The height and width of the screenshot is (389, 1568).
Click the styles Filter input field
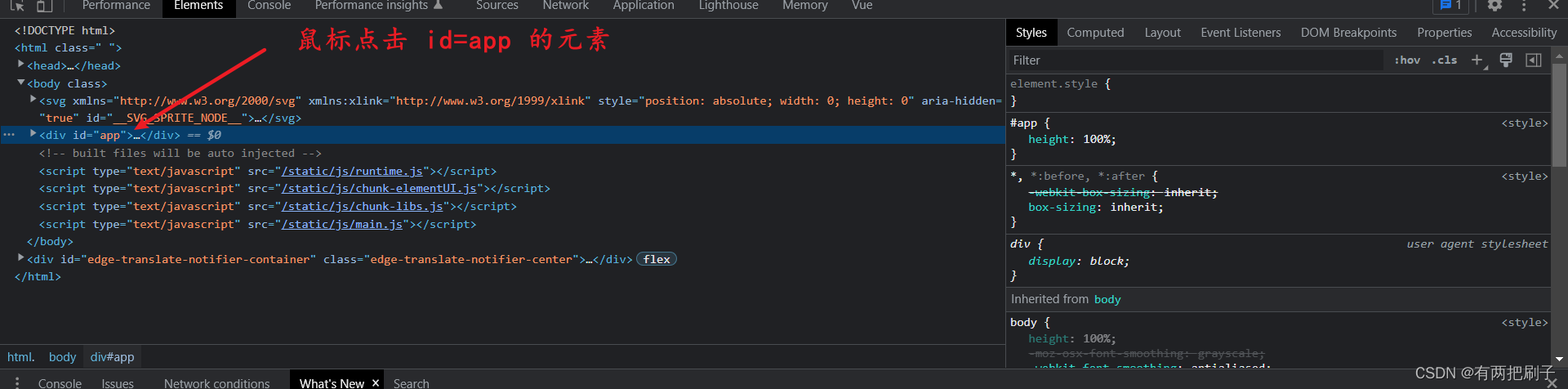(1192, 60)
